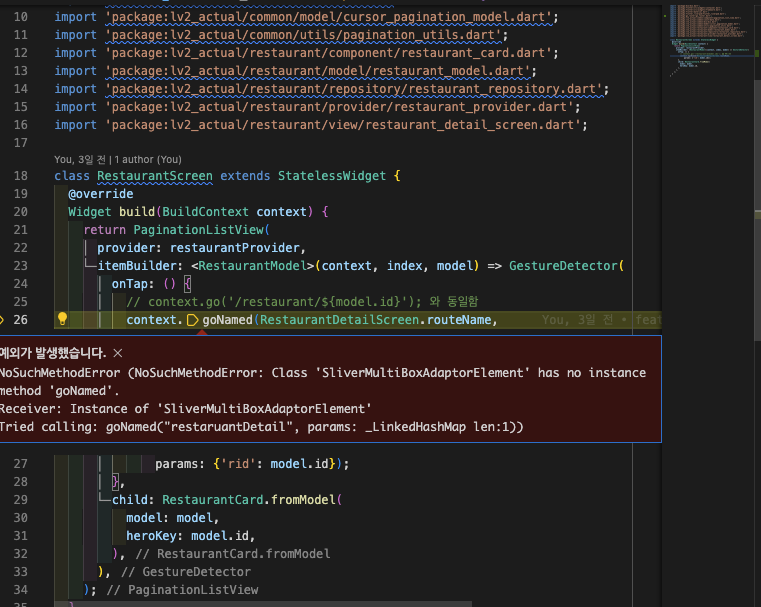Click the RestaurantScreen class name
This screenshot has height=607, width=761.
154,176
